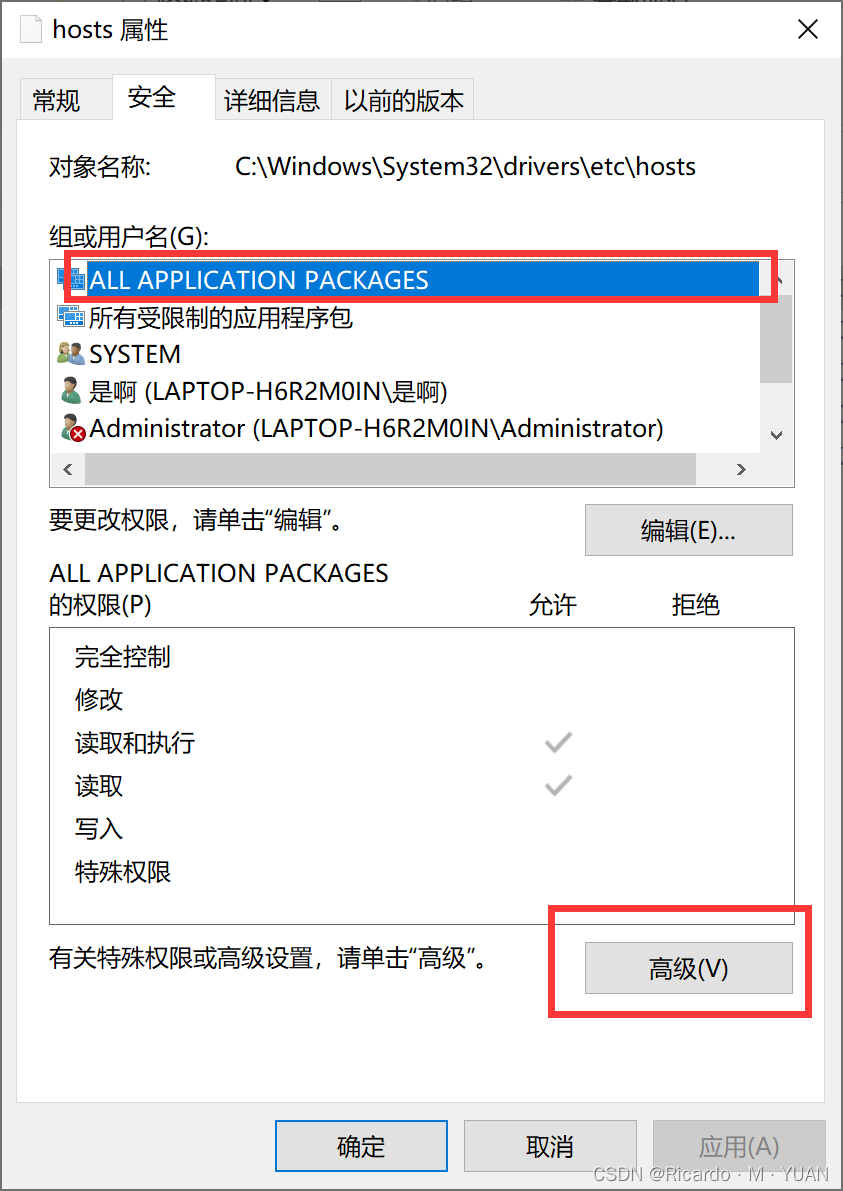
Task: Cancel the dialog with 取消 button
Action: click(x=550, y=1146)
